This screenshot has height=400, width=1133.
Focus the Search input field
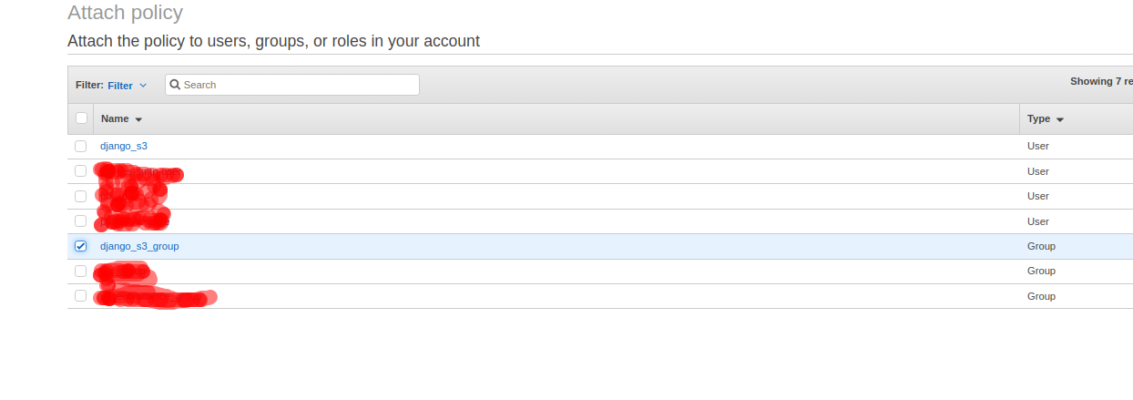(x=292, y=84)
